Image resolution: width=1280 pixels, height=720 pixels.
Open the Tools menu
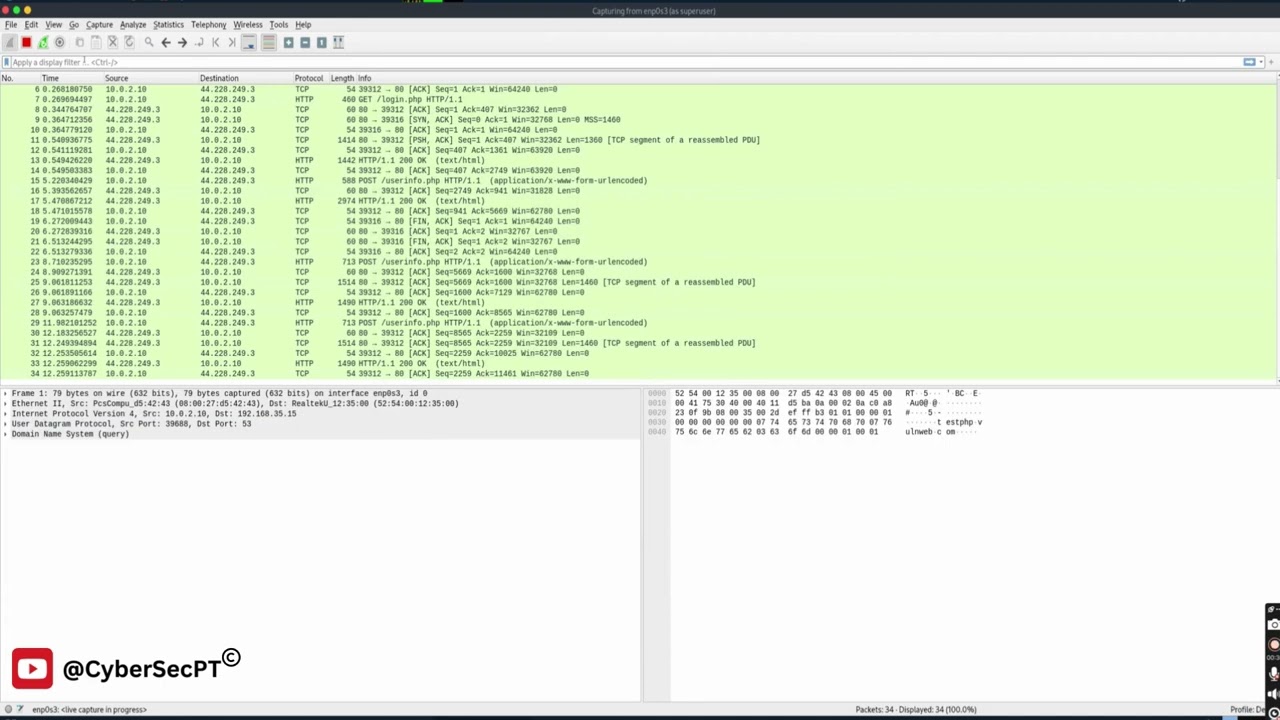(278, 24)
